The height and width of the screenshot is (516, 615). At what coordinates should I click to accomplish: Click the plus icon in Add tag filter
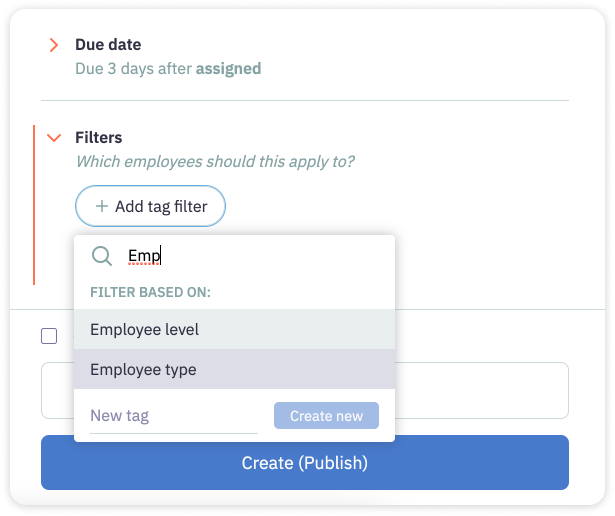point(102,206)
